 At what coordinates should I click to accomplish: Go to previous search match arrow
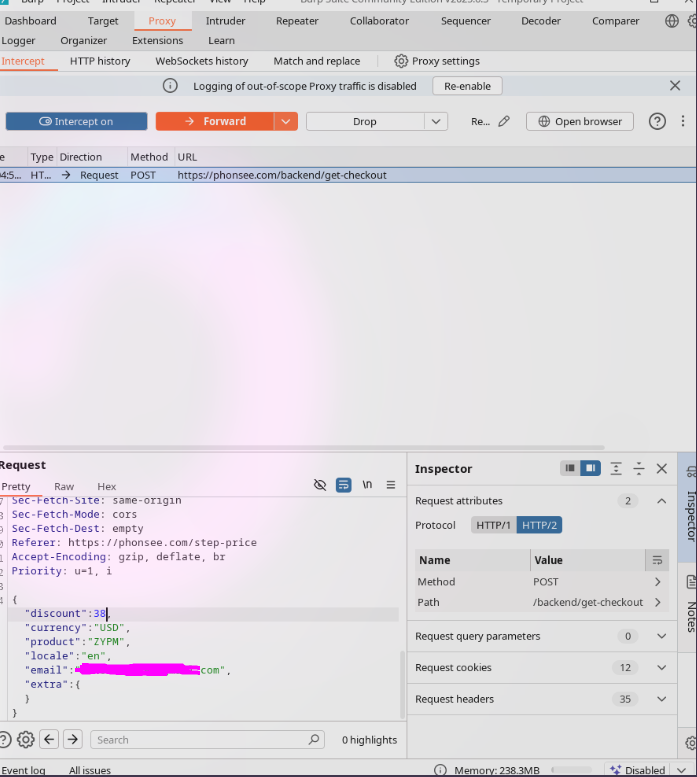pos(49,740)
